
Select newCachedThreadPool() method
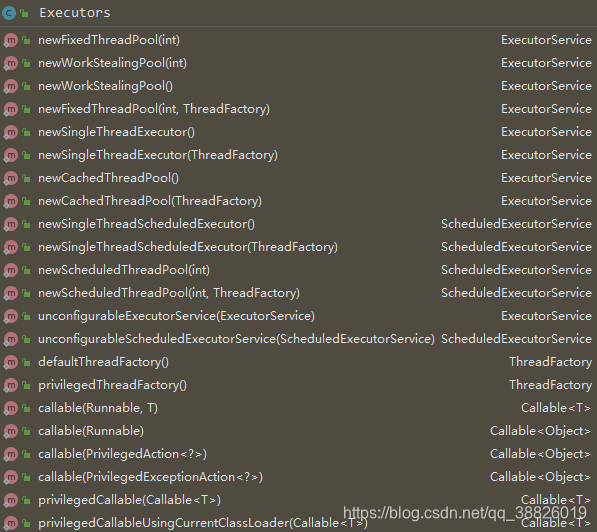(x=109, y=178)
